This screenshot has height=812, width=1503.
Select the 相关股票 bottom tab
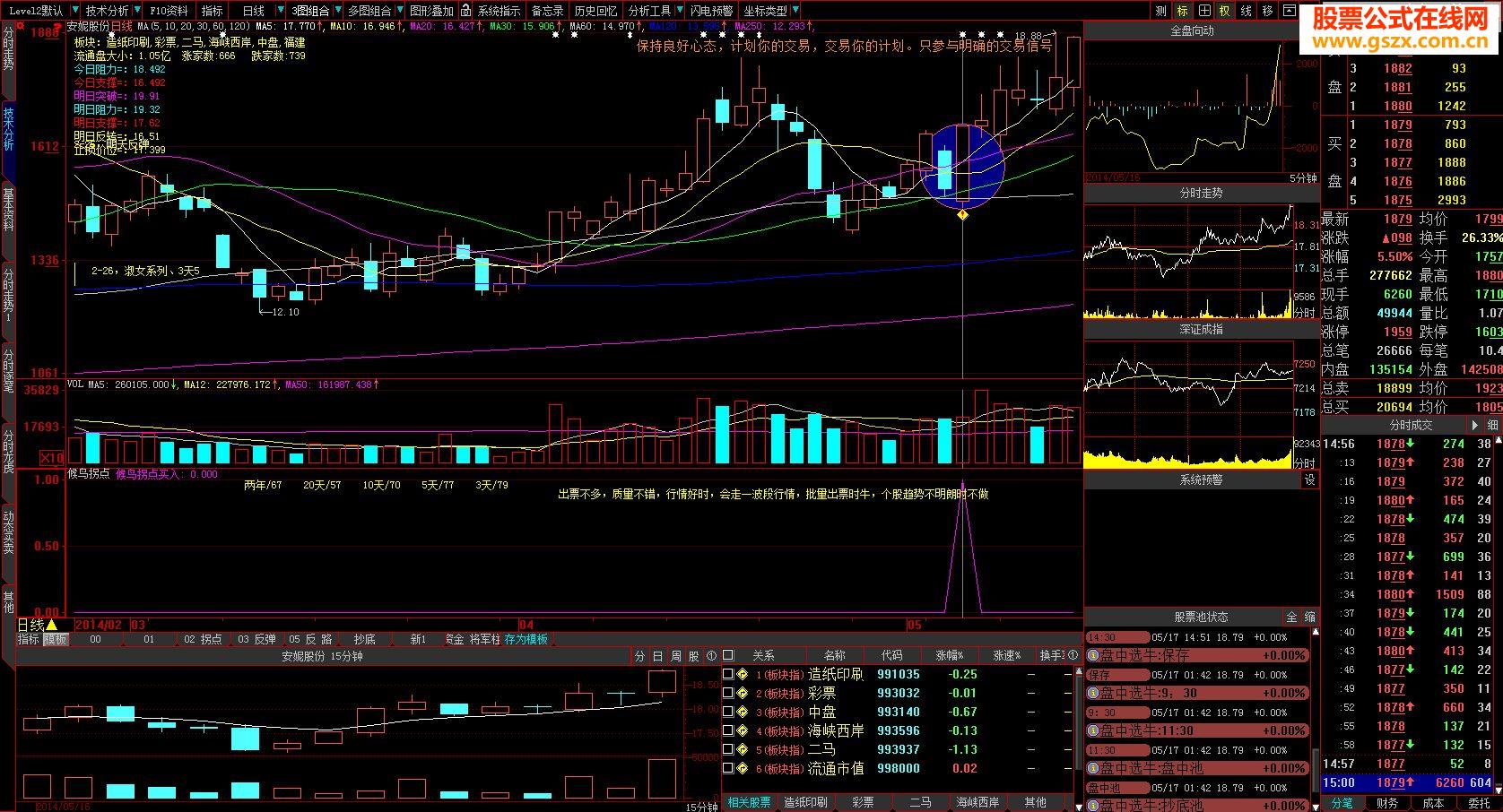(x=749, y=802)
